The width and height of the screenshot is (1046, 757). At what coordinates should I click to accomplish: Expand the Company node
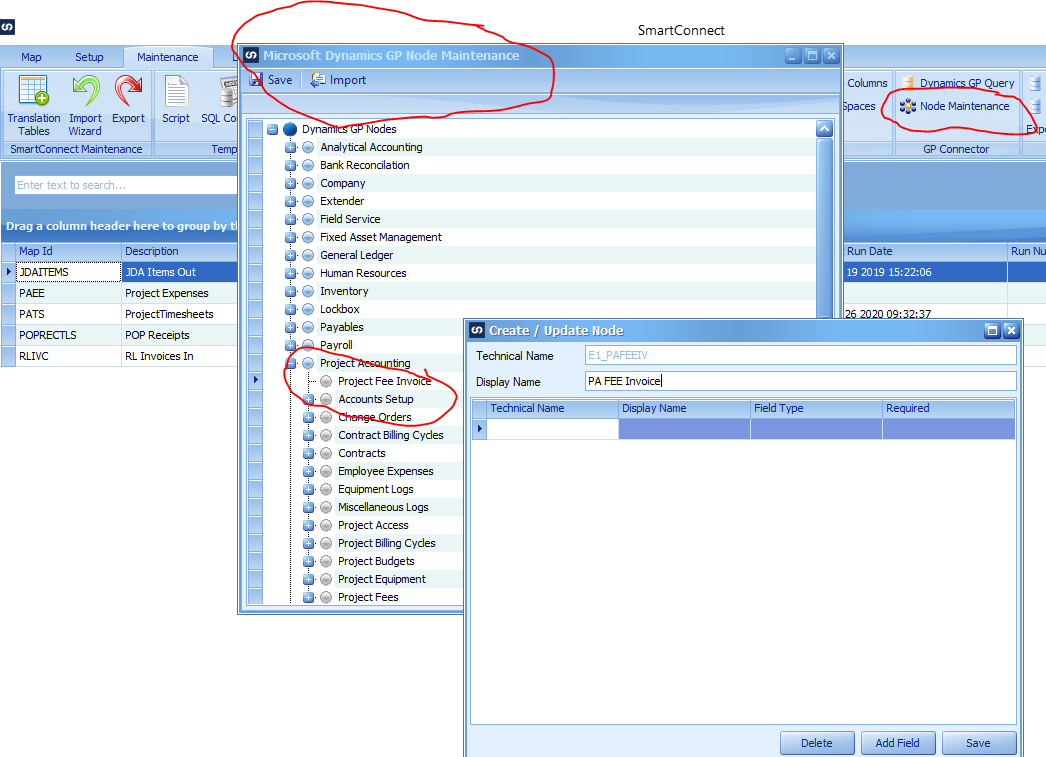[290, 183]
